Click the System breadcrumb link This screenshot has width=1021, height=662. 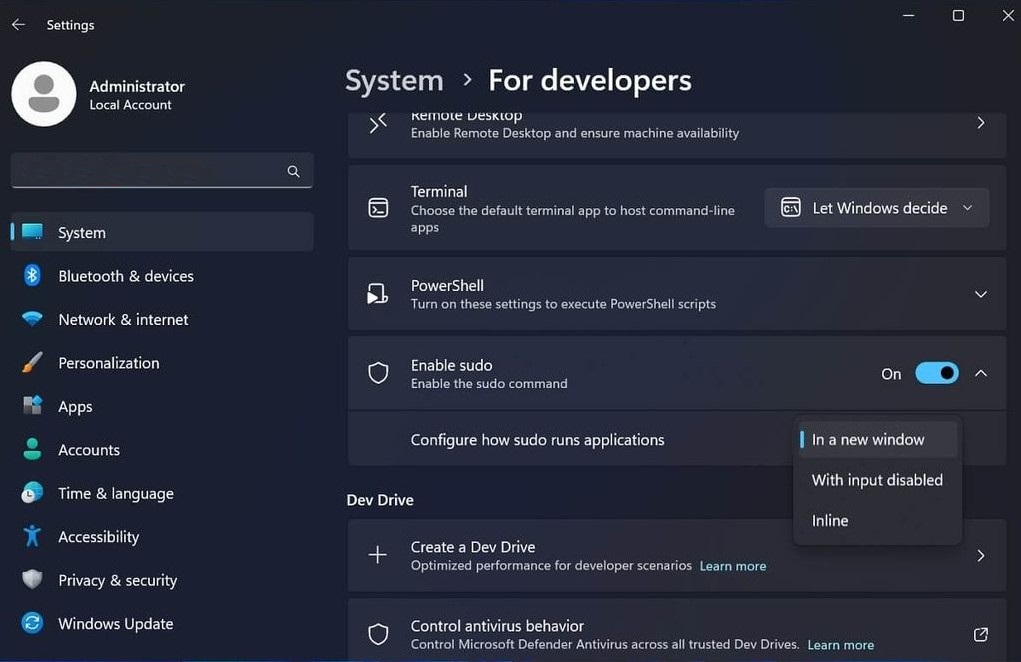point(394,81)
